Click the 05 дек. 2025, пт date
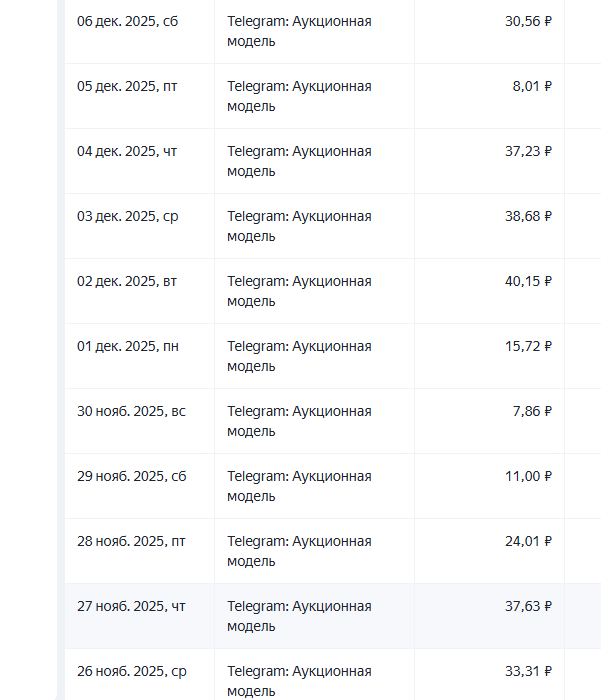This screenshot has height=700, width=601. [127, 86]
